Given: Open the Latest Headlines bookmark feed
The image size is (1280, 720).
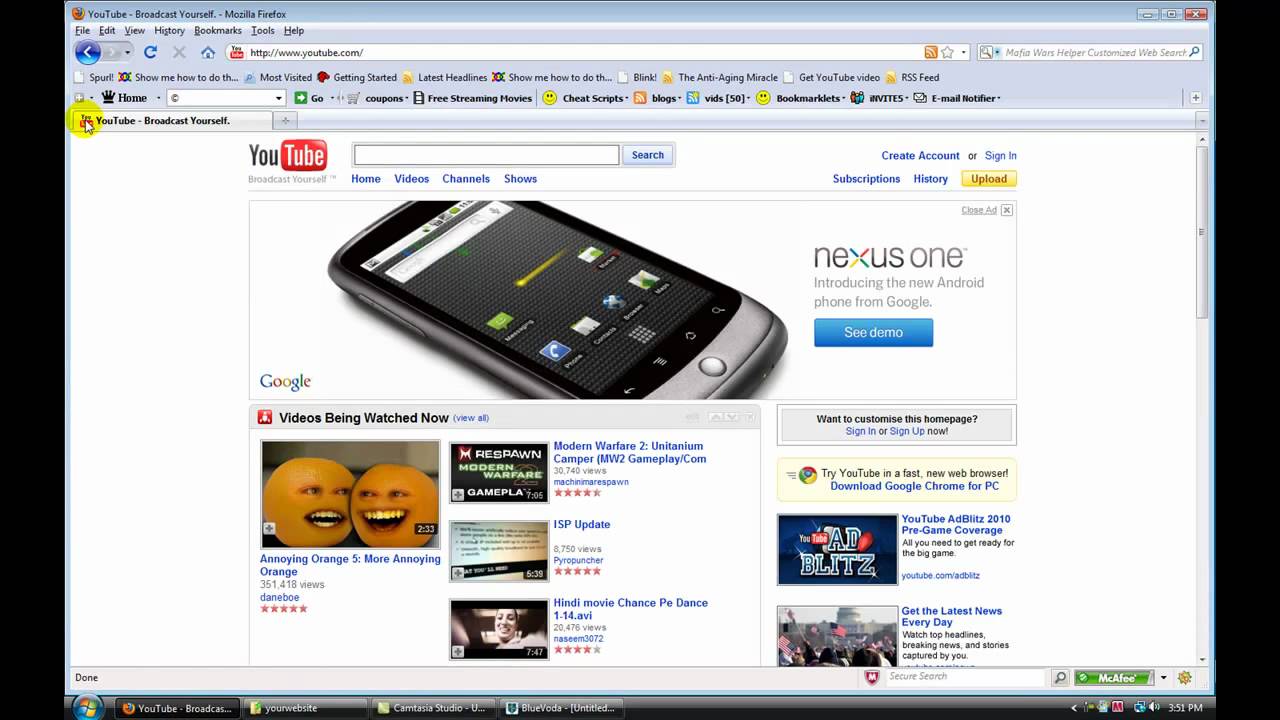Looking at the screenshot, I should pos(444,77).
